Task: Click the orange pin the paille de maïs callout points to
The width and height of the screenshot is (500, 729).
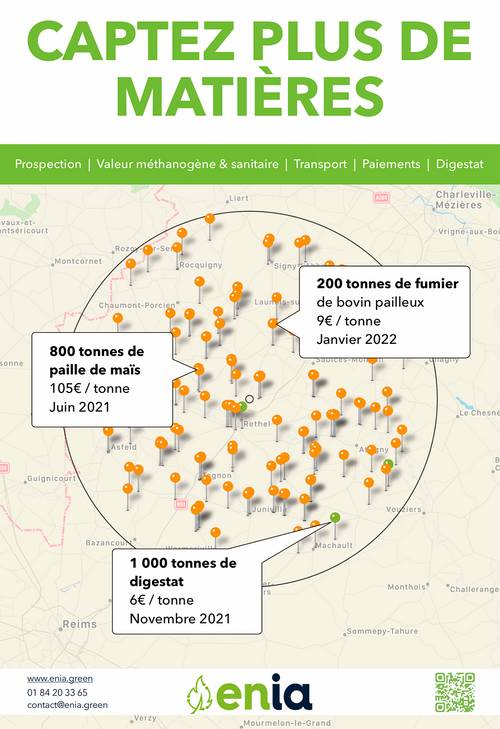Action: tap(199, 369)
